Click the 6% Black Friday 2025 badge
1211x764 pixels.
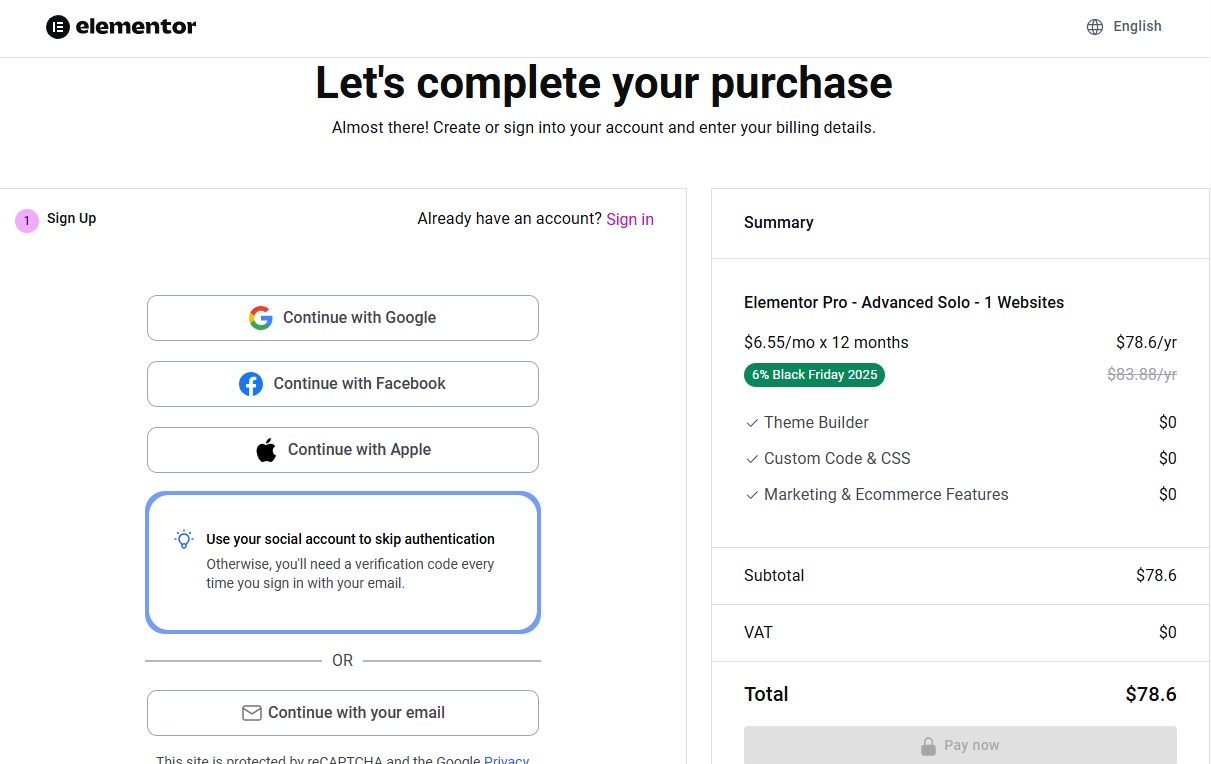tap(814, 374)
